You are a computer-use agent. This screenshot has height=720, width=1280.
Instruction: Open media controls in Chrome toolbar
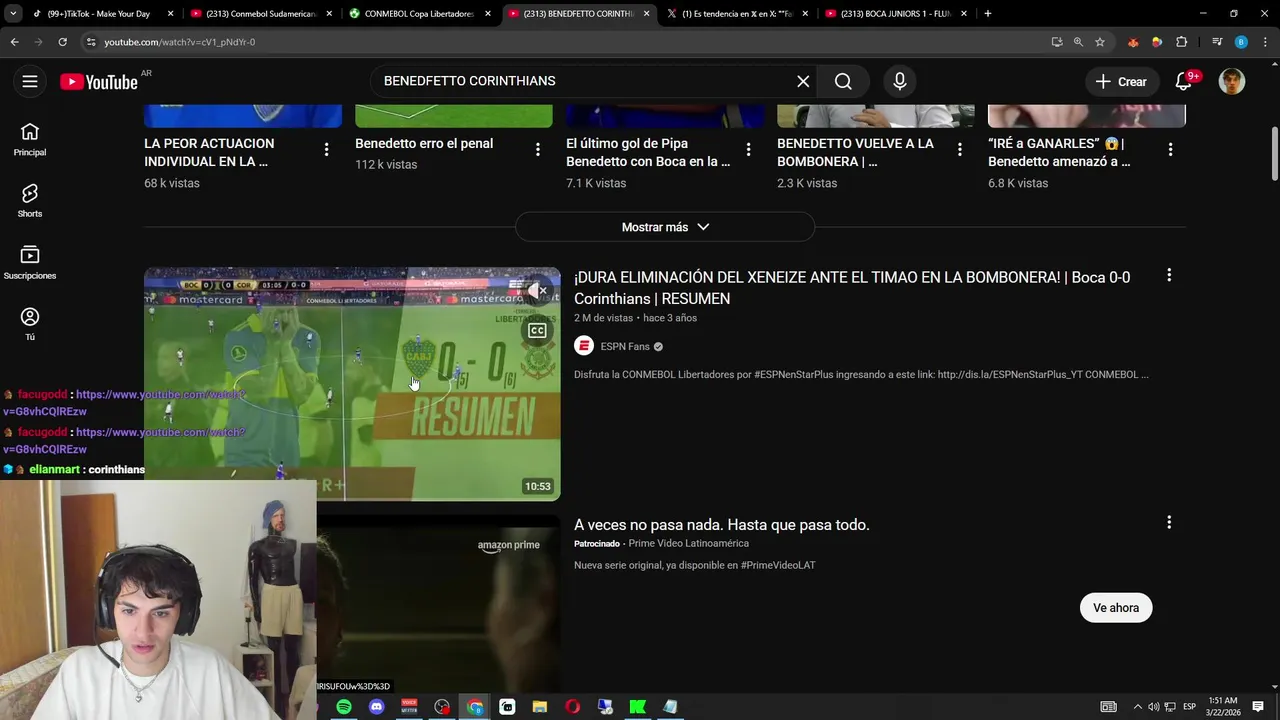pos(1217,42)
